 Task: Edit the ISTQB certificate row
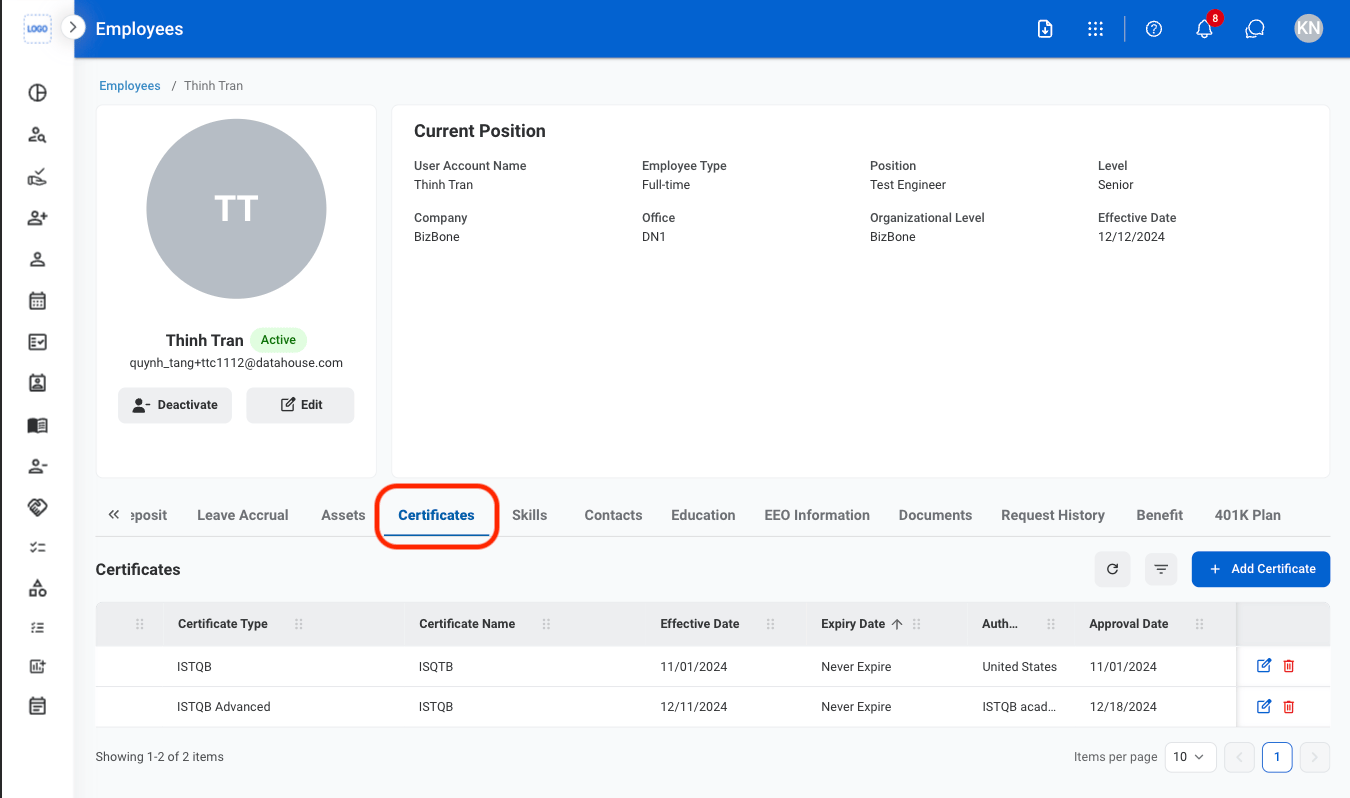tap(1264, 666)
